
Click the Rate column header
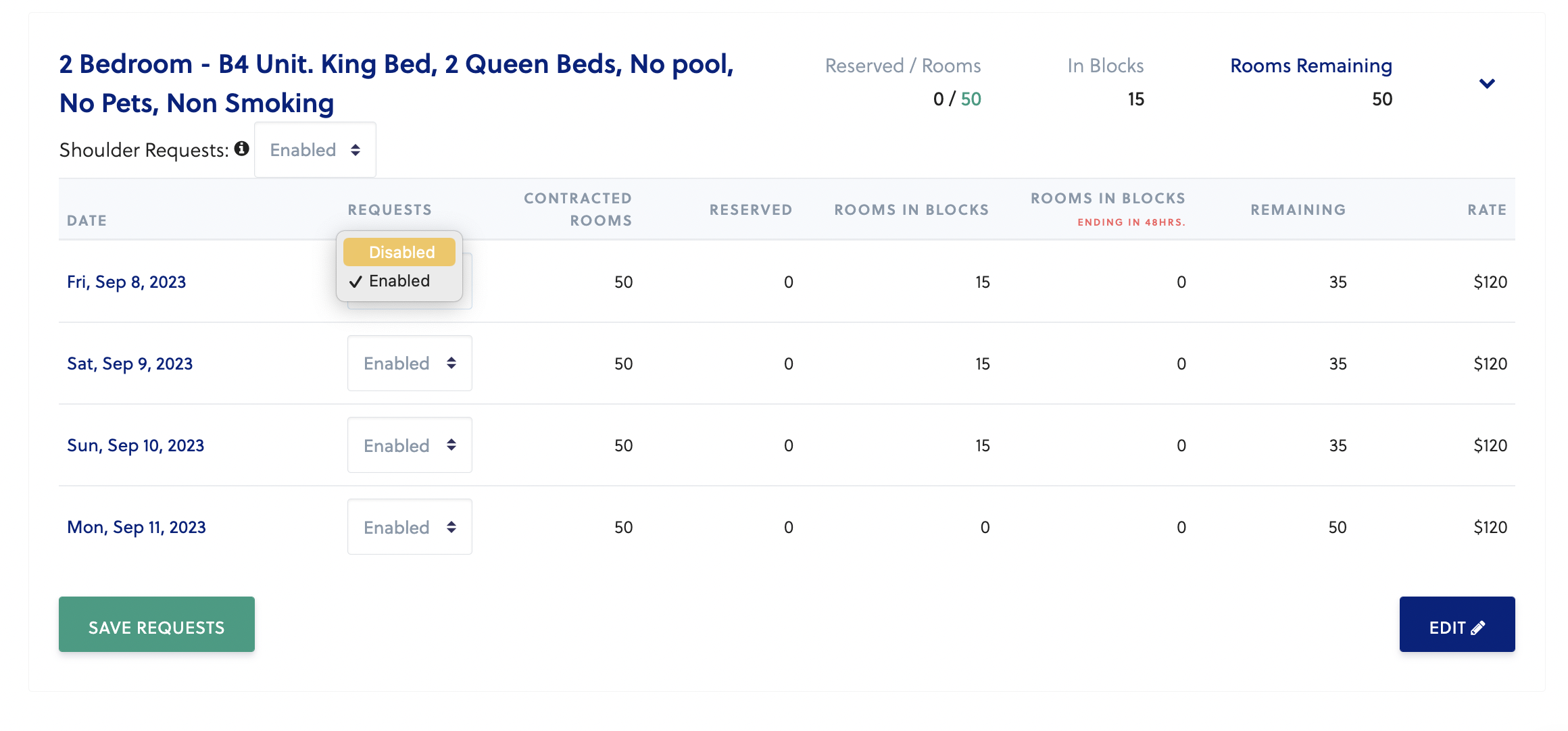1486,209
